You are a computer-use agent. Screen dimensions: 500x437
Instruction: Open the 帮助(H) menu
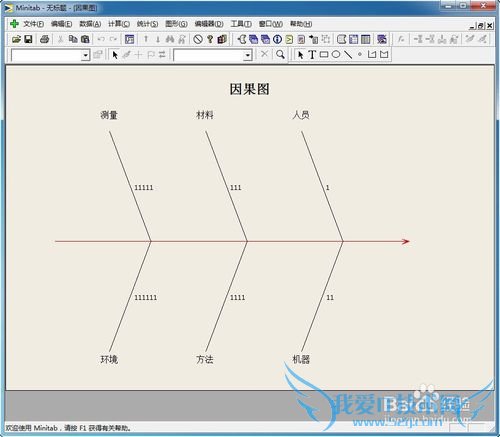coord(301,24)
